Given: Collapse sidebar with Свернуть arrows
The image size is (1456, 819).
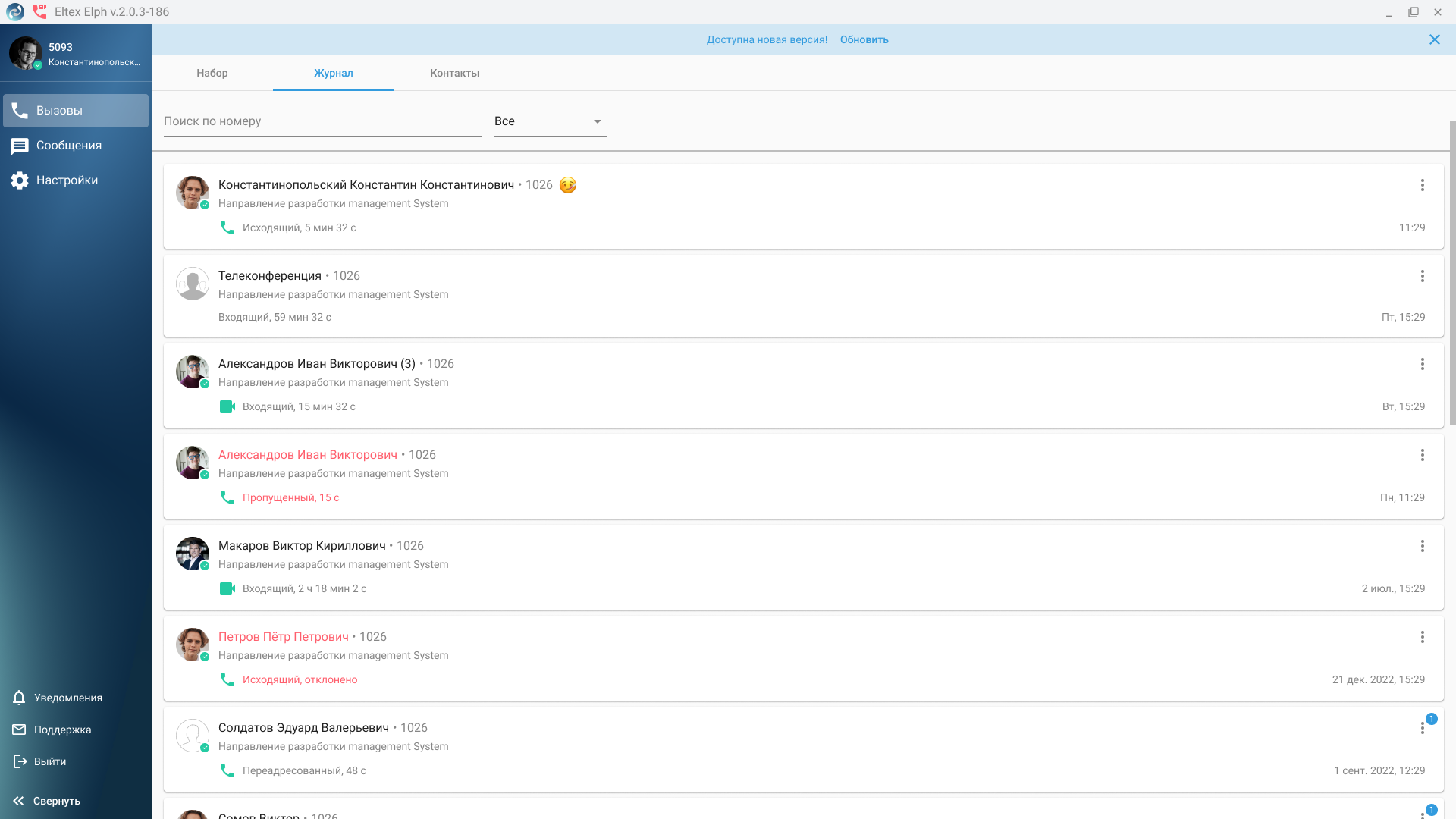Looking at the screenshot, I should [x=19, y=801].
